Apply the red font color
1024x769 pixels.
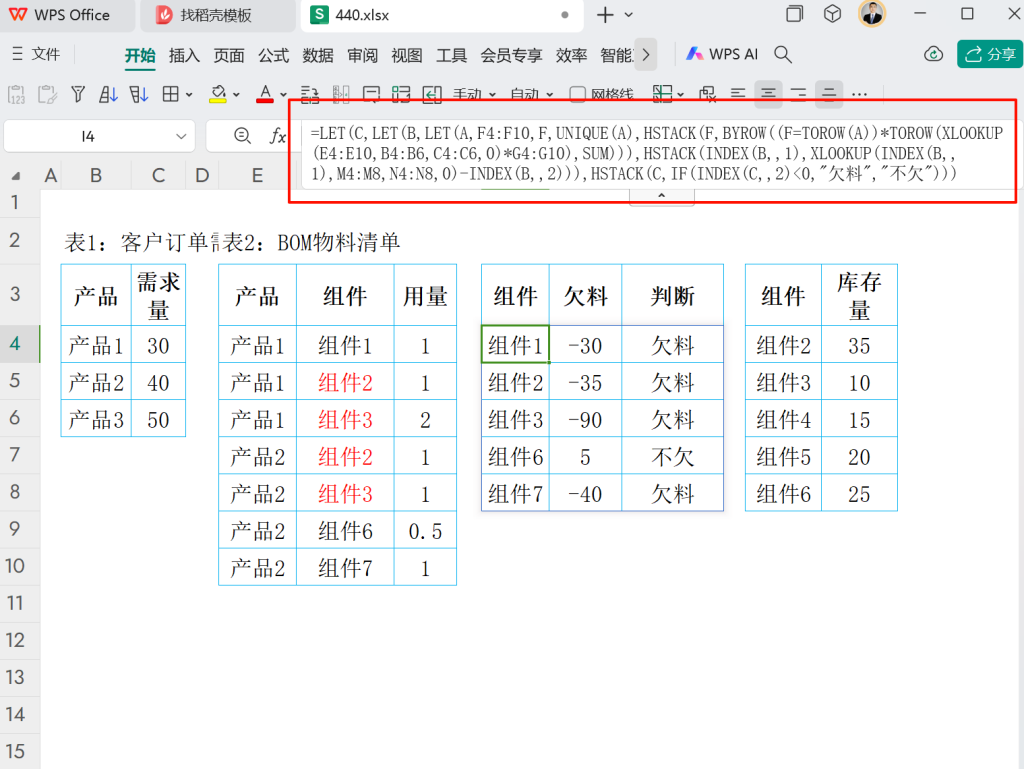point(264,95)
